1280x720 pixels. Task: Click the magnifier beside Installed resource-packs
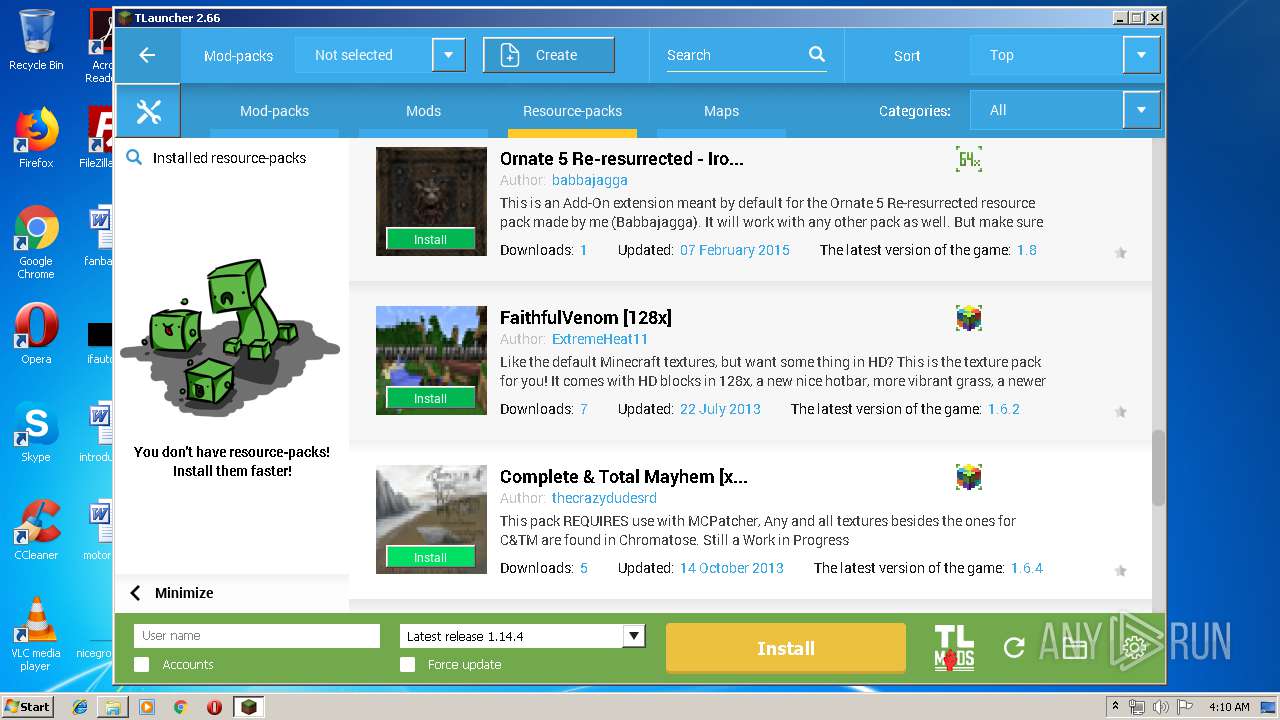coord(134,158)
